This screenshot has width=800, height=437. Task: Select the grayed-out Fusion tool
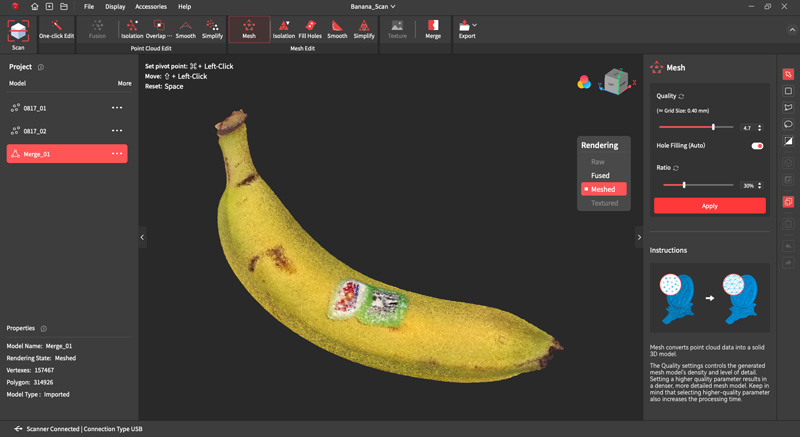point(97,30)
